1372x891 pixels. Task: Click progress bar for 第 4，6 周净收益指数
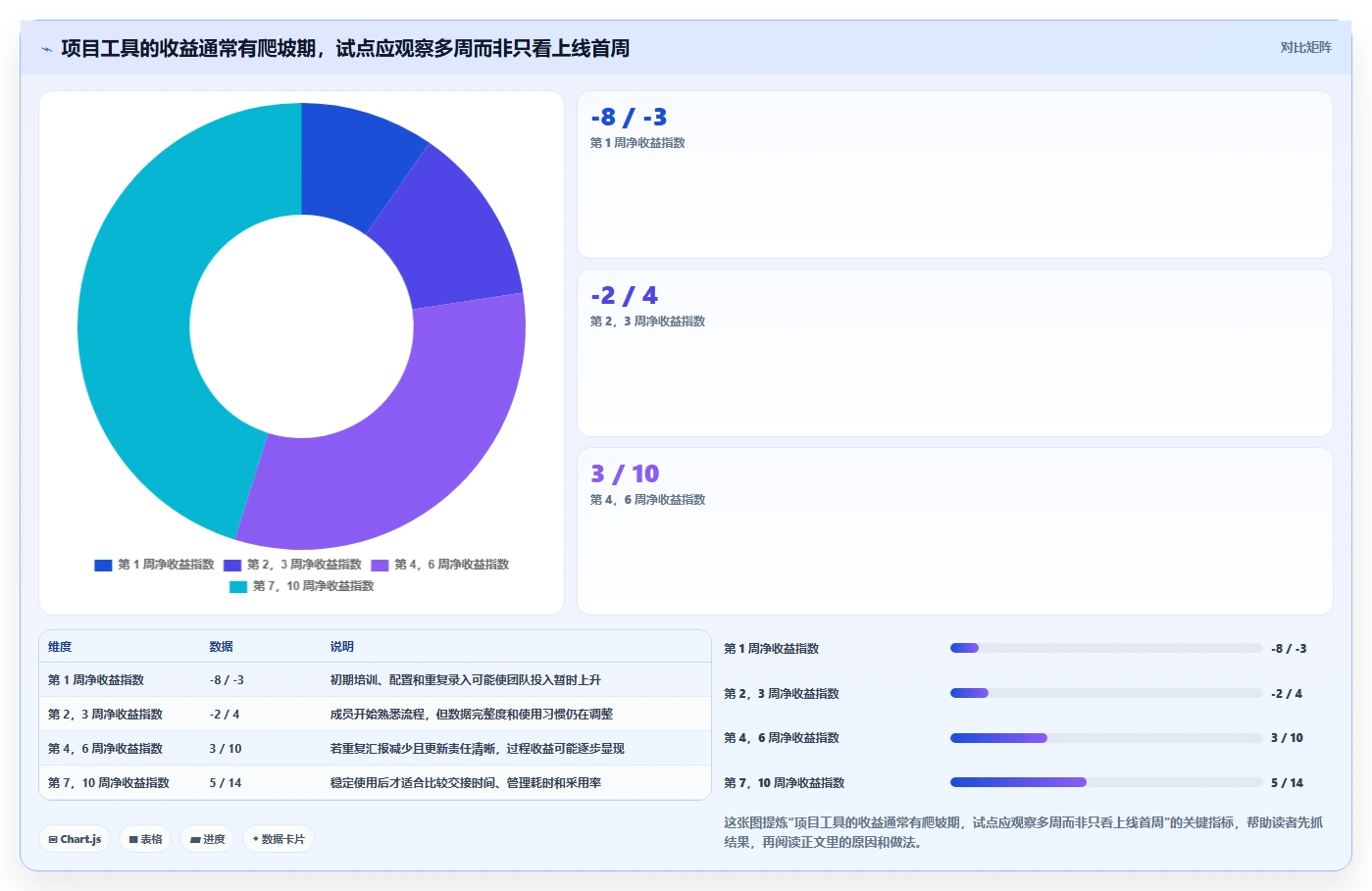tap(1106, 738)
